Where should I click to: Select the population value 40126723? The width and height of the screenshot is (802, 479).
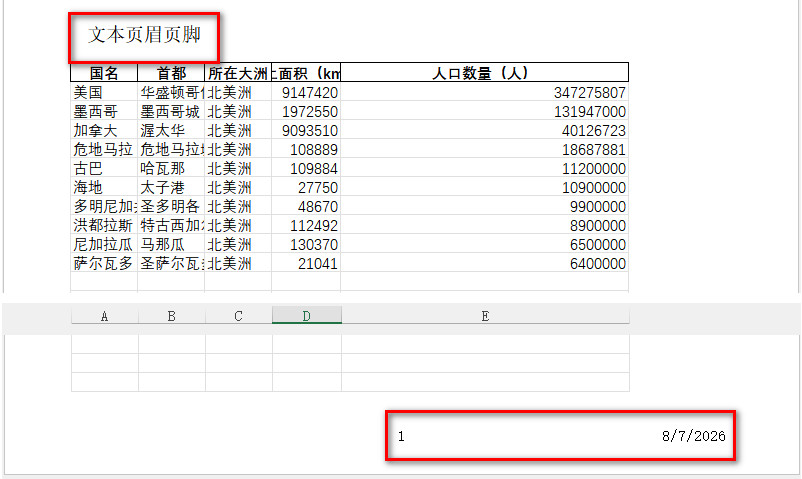point(484,130)
